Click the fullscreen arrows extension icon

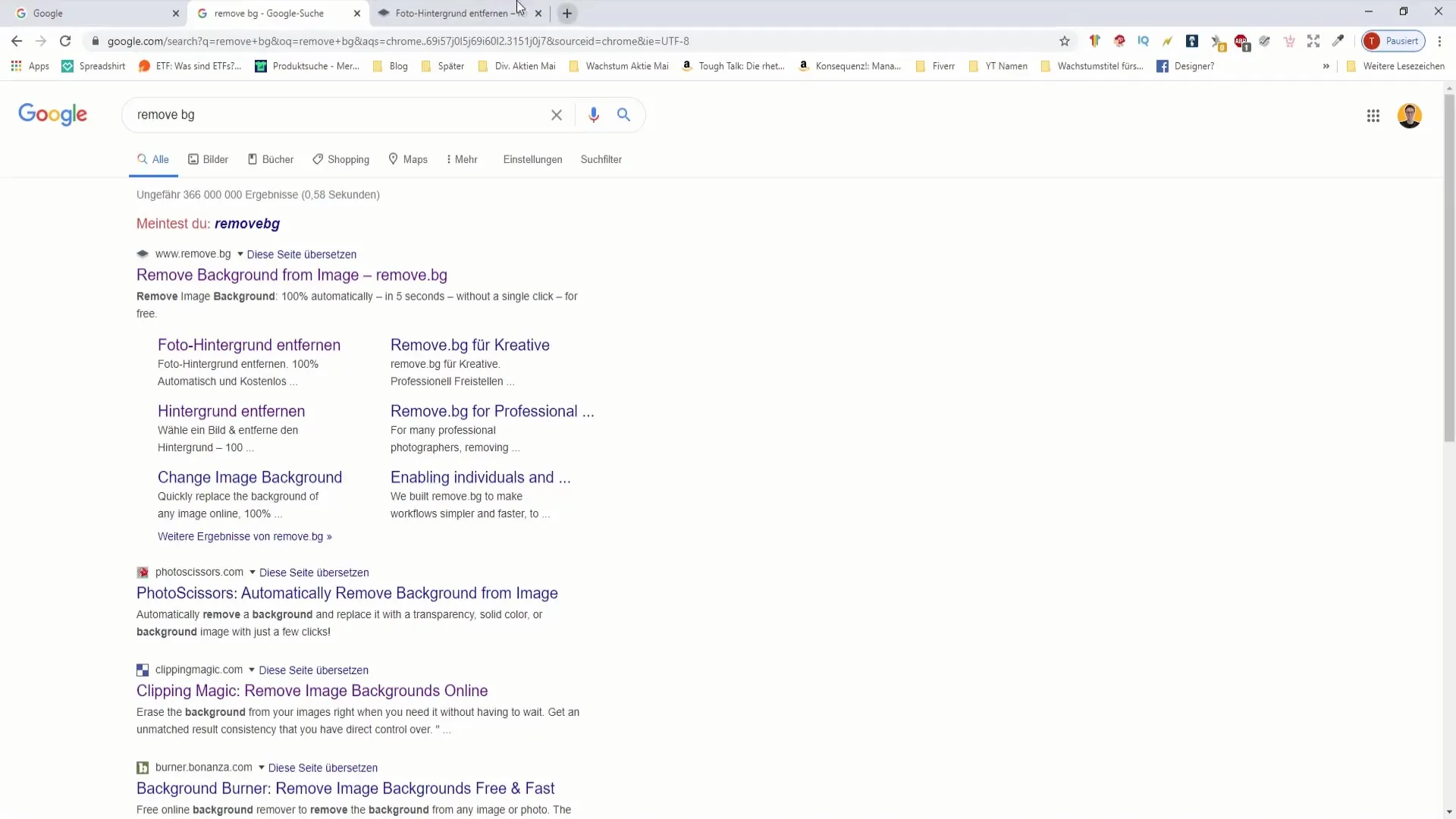tap(1313, 41)
